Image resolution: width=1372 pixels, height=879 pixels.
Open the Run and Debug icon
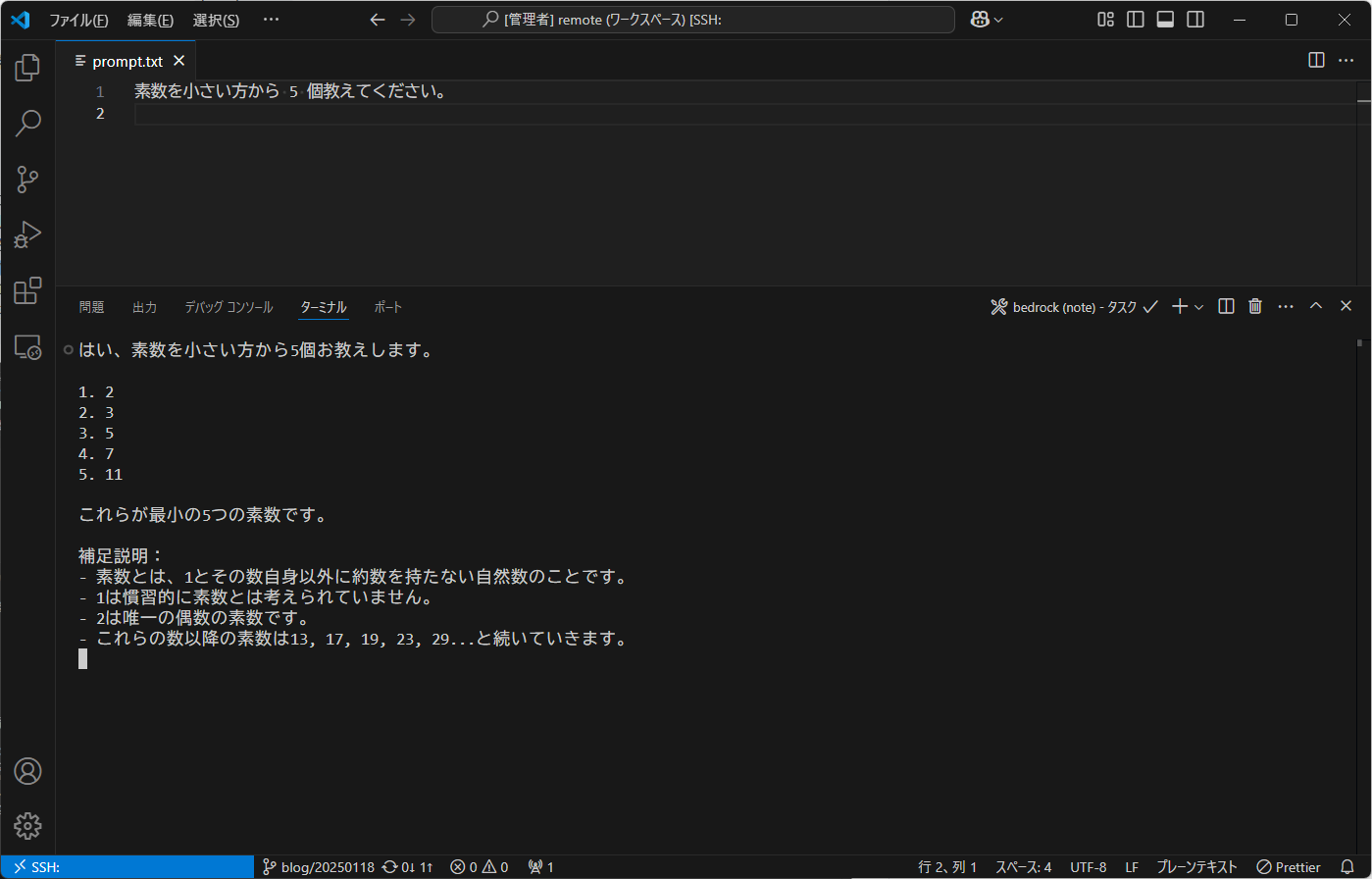click(x=26, y=233)
